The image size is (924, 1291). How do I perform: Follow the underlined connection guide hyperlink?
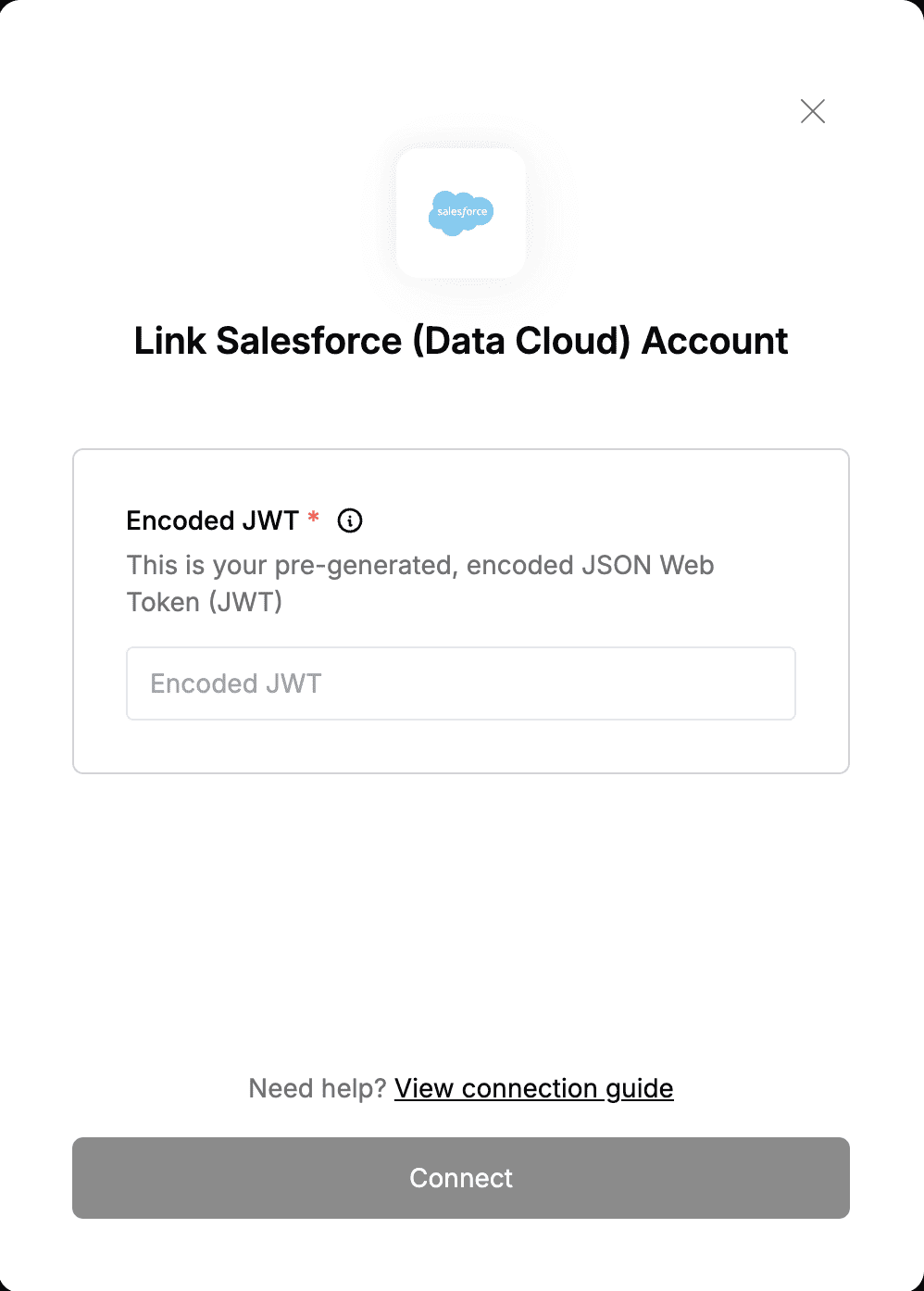point(534,1088)
